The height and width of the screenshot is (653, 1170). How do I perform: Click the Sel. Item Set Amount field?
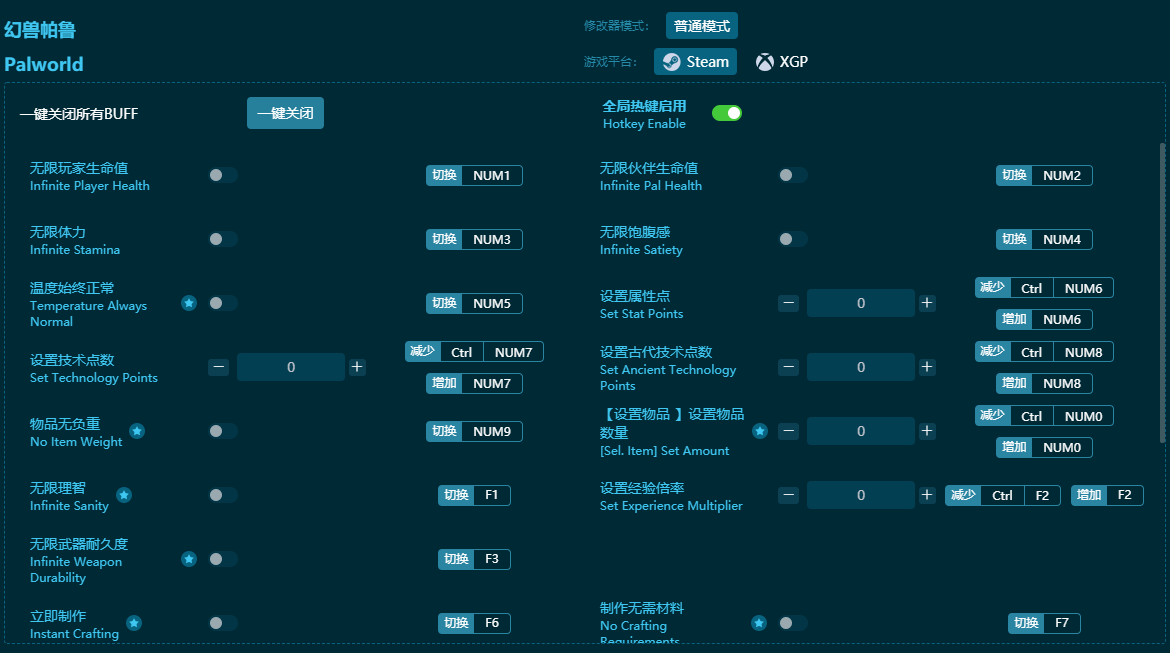point(860,431)
